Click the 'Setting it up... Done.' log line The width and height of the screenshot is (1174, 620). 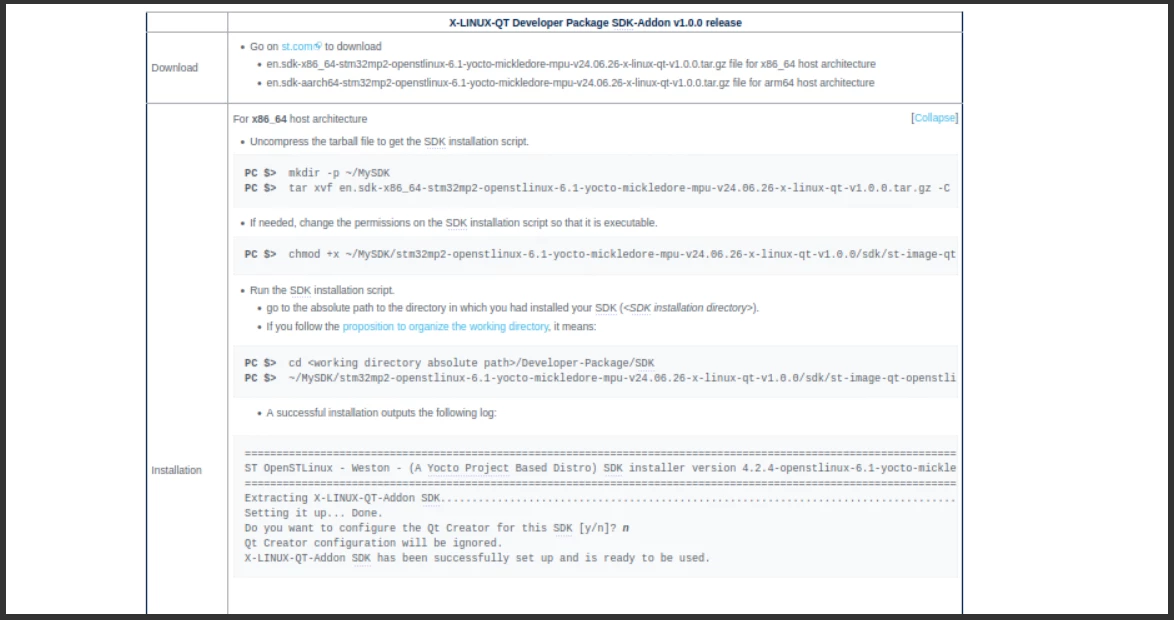[x=313, y=513]
